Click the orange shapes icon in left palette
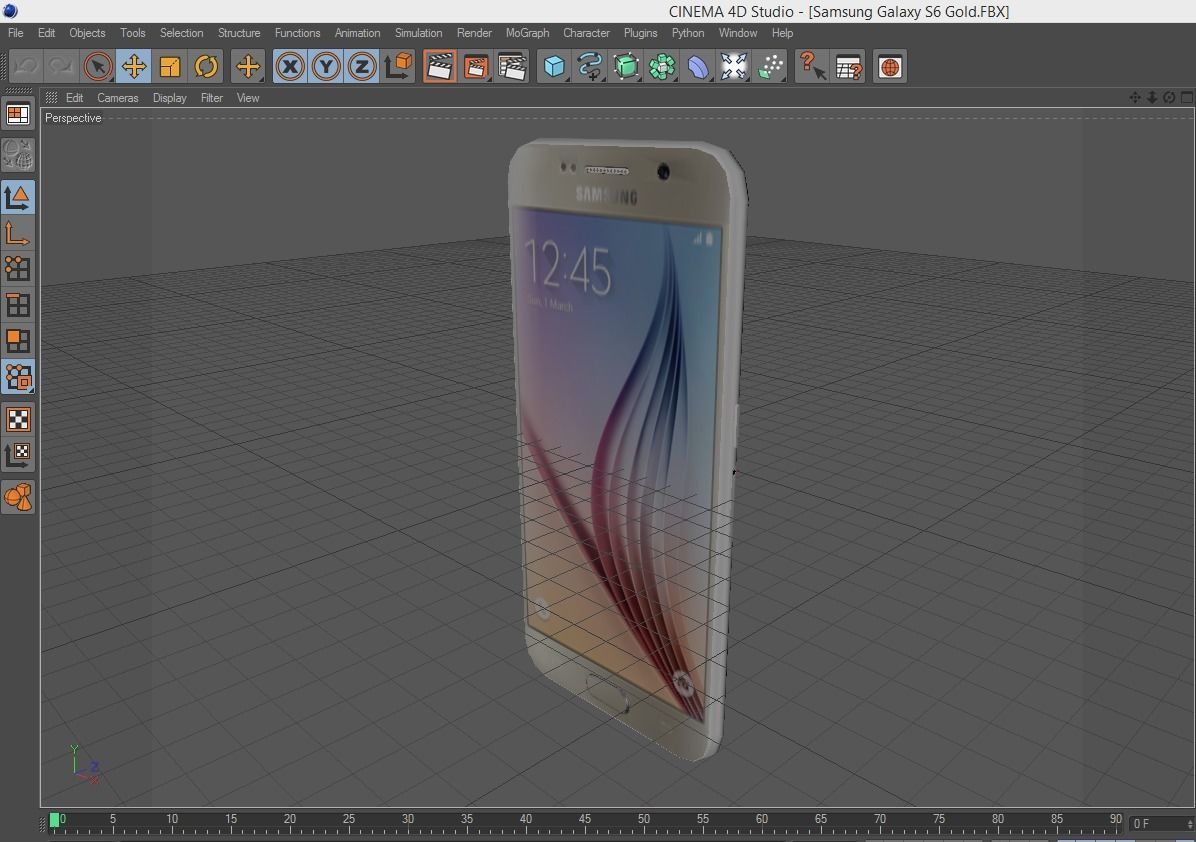Image resolution: width=1196 pixels, height=842 pixels. click(18, 497)
